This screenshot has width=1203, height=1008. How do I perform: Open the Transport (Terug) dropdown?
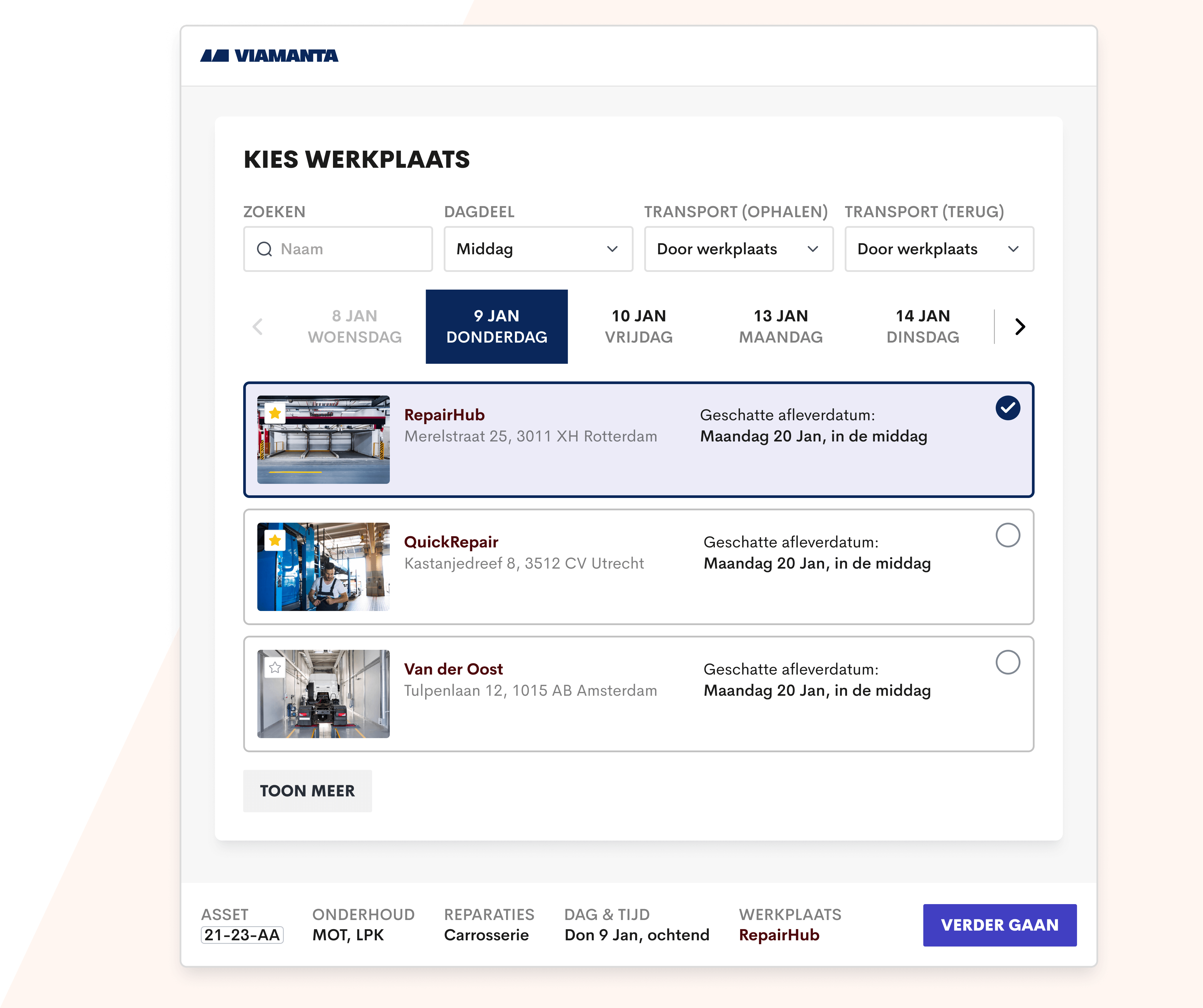pyautogui.click(x=939, y=249)
